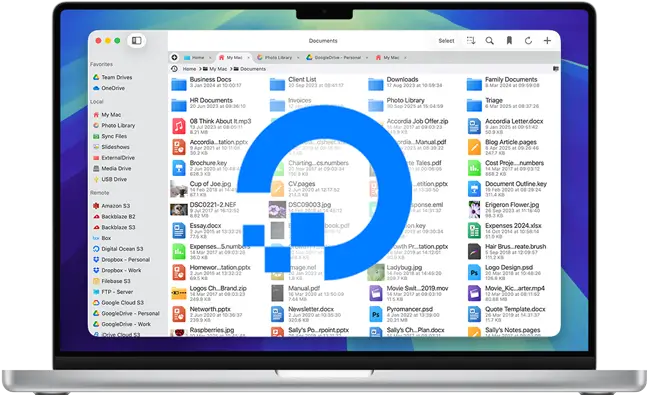
Task: Open history clock icon beside breadcrumbs
Action: (x=174, y=69)
